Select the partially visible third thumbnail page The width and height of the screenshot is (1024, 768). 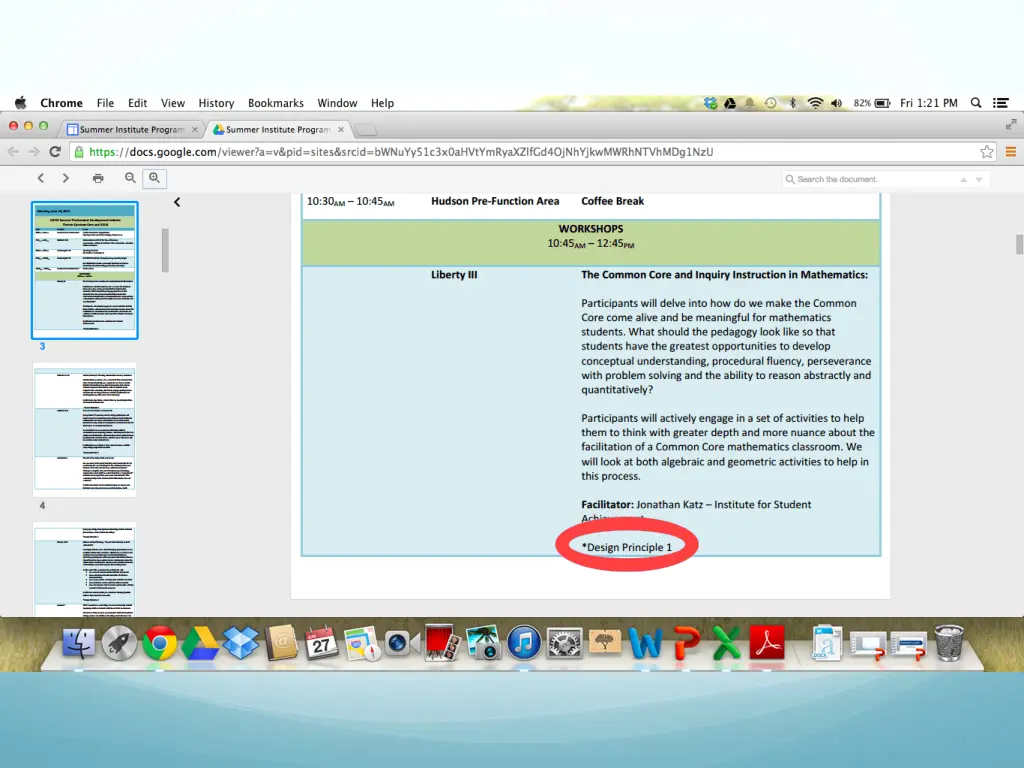click(85, 569)
